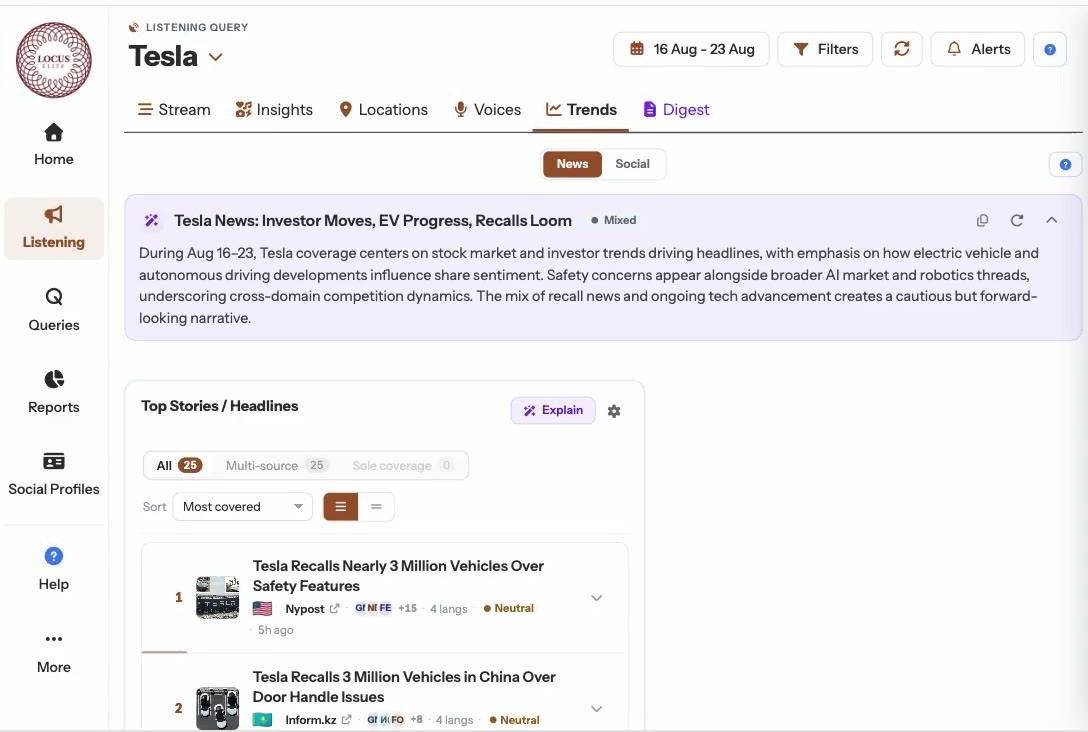
Task: Show the +8 additional sources on story 2
Action: [x=416, y=720]
